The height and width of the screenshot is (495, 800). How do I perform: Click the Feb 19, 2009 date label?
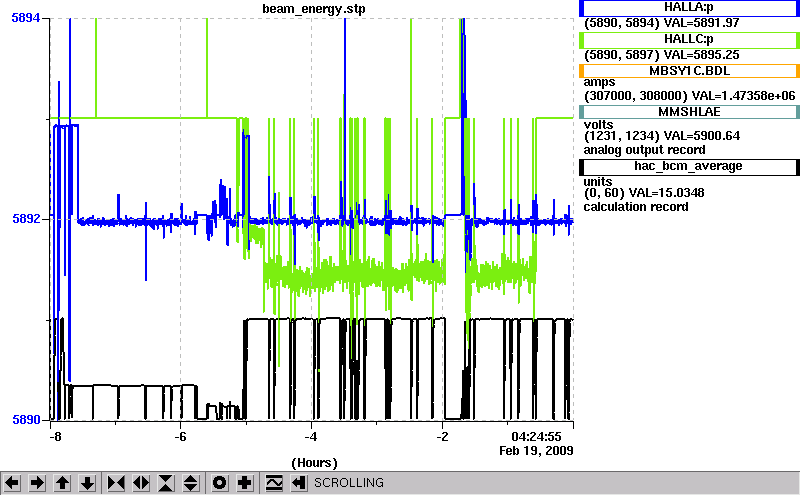pyautogui.click(x=536, y=451)
